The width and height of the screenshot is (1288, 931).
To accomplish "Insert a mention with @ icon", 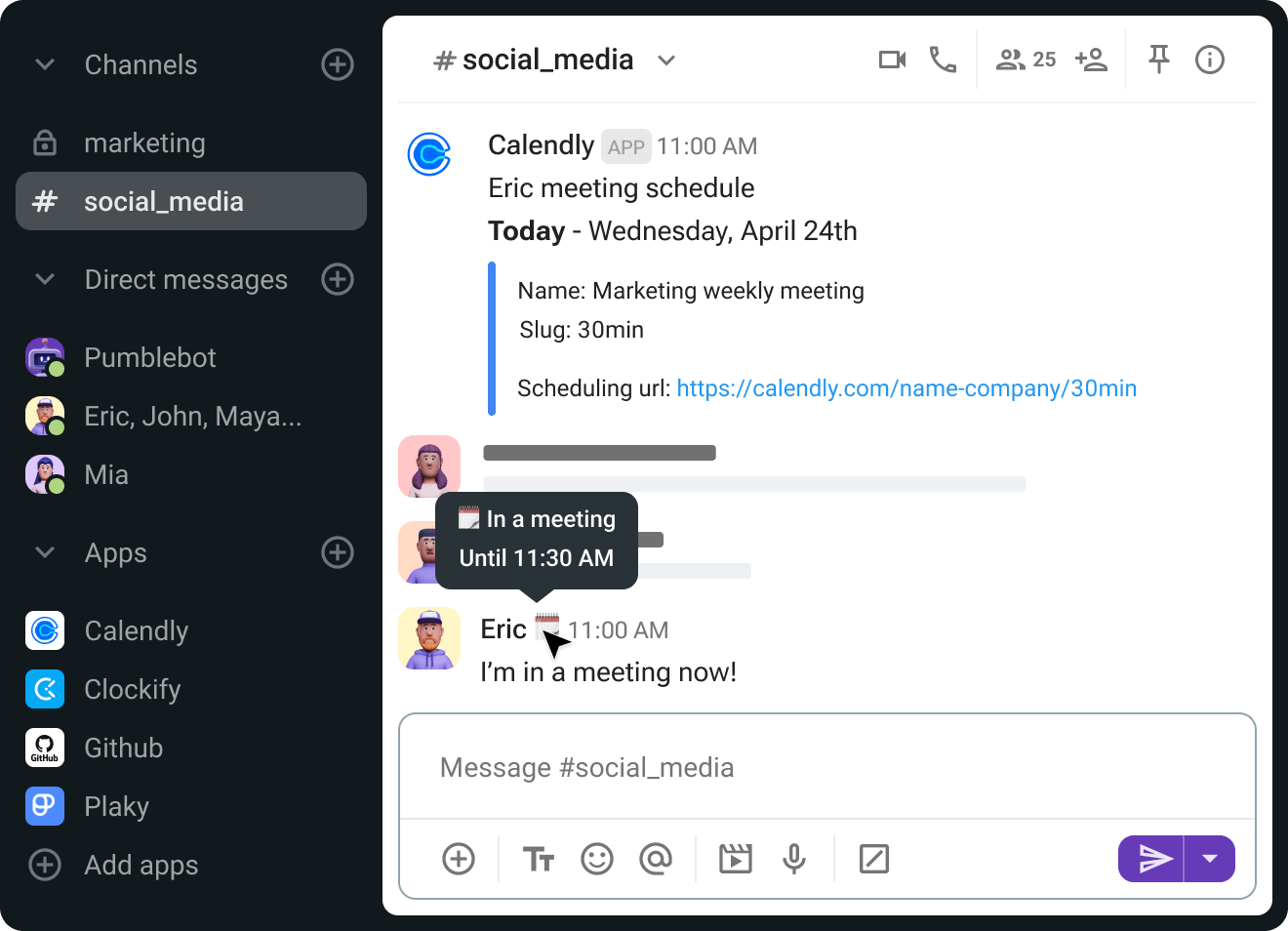I will coord(656,859).
